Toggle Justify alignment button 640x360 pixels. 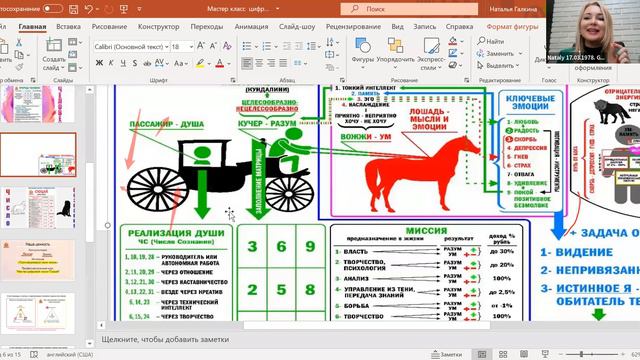[283, 63]
